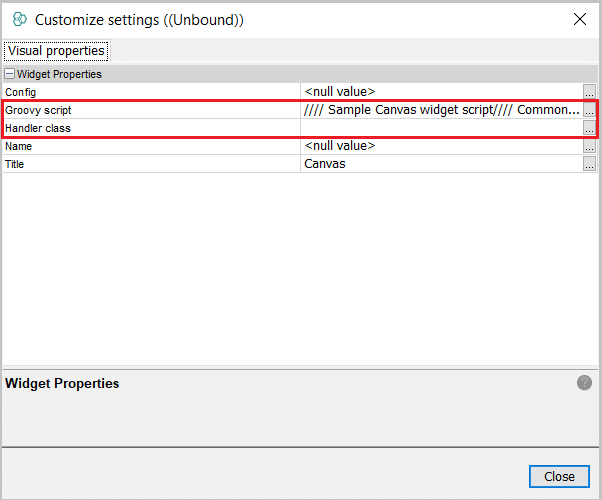Click the Groovy script value field
Viewport: 602px width, 500px height.
(440, 110)
